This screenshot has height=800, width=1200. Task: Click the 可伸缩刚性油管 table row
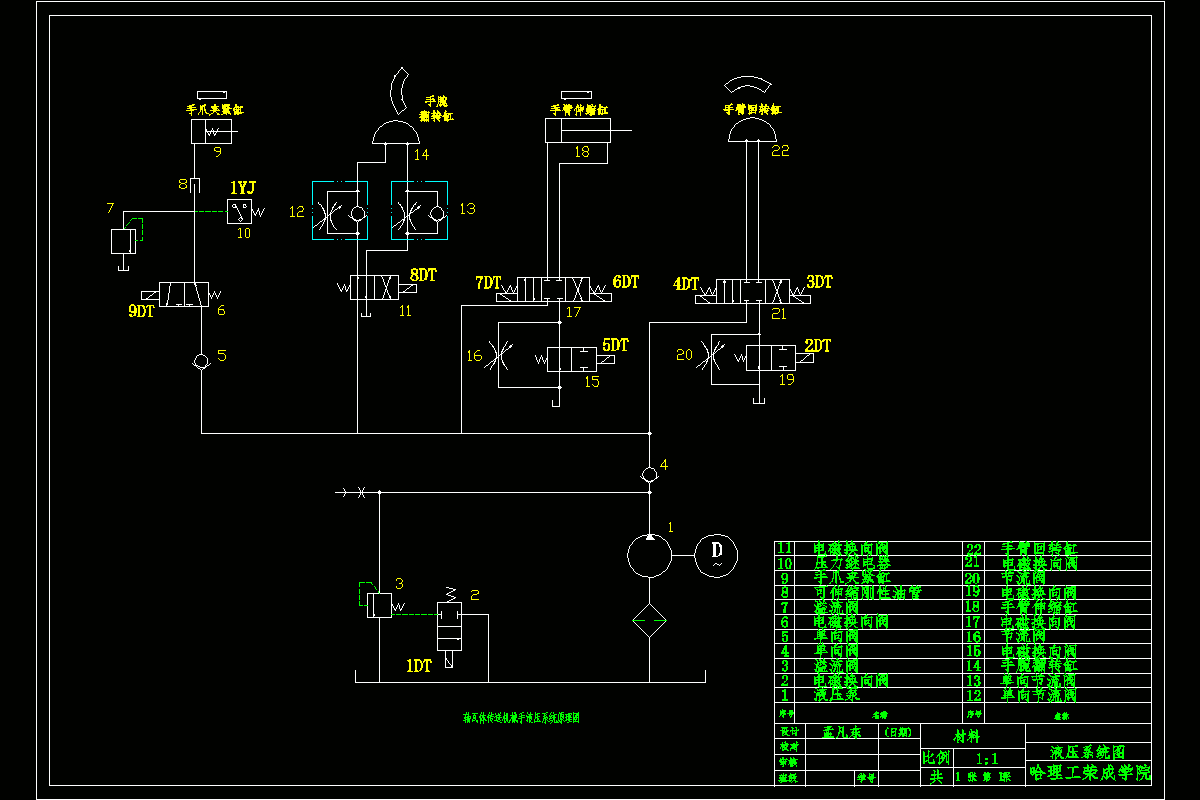point(869,592)
